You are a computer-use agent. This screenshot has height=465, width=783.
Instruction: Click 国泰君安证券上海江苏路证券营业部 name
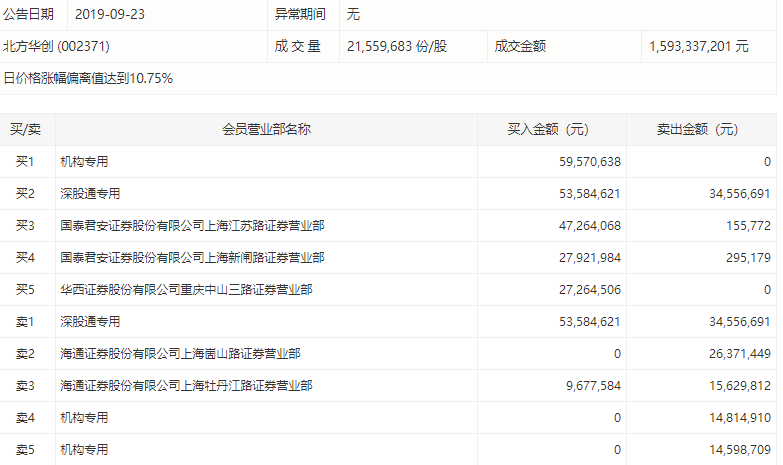(192, 225)
